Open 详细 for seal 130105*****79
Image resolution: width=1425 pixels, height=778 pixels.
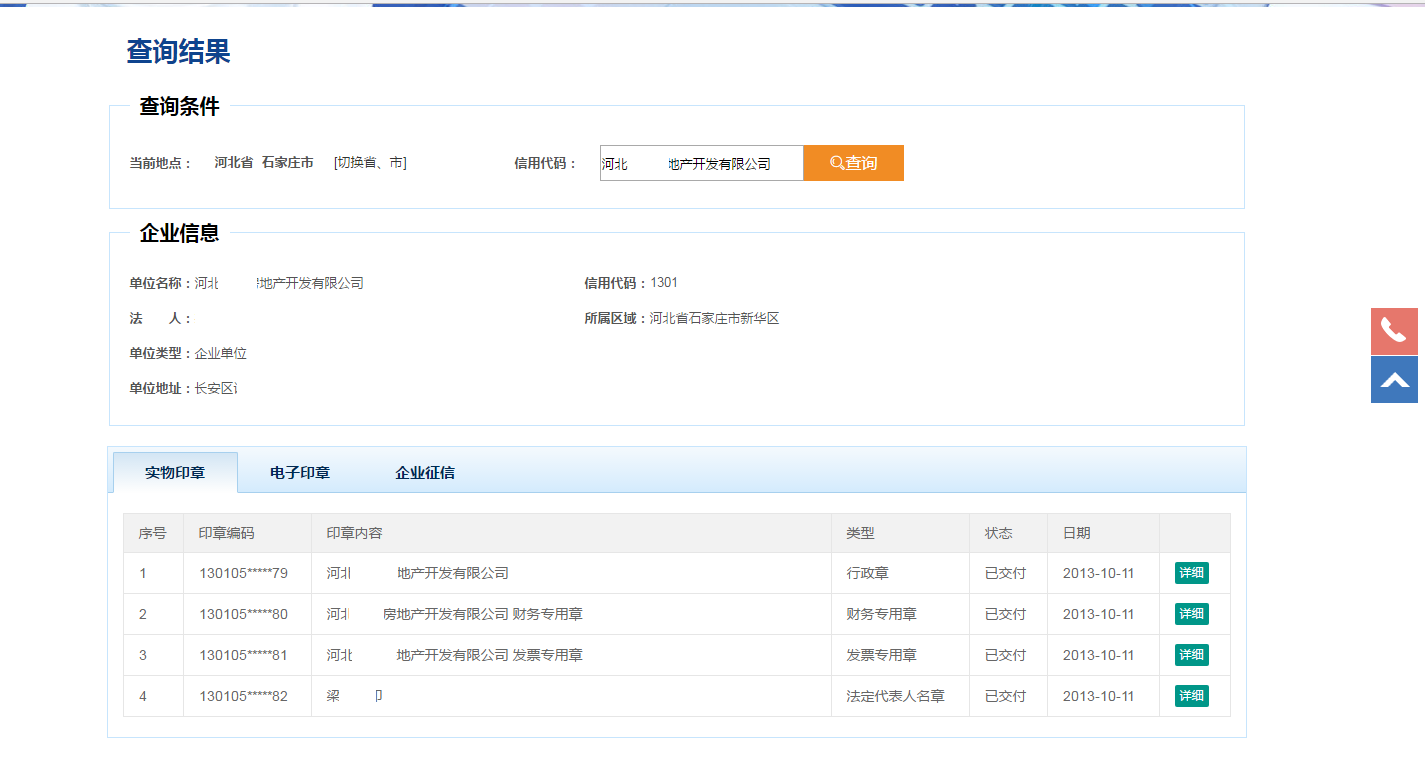pyautogui.click(x=1192, y=573)
